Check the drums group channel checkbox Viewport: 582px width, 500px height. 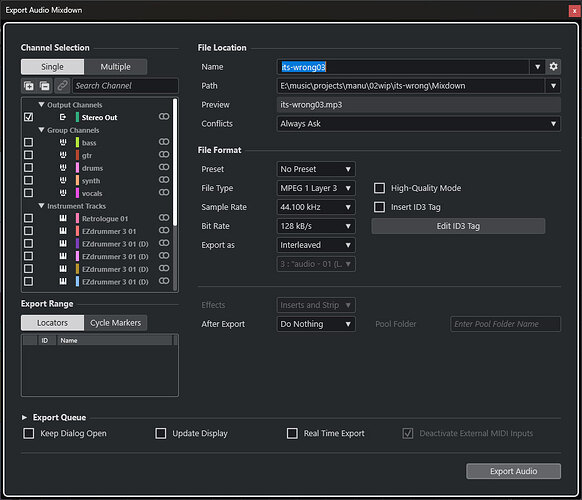28,167
